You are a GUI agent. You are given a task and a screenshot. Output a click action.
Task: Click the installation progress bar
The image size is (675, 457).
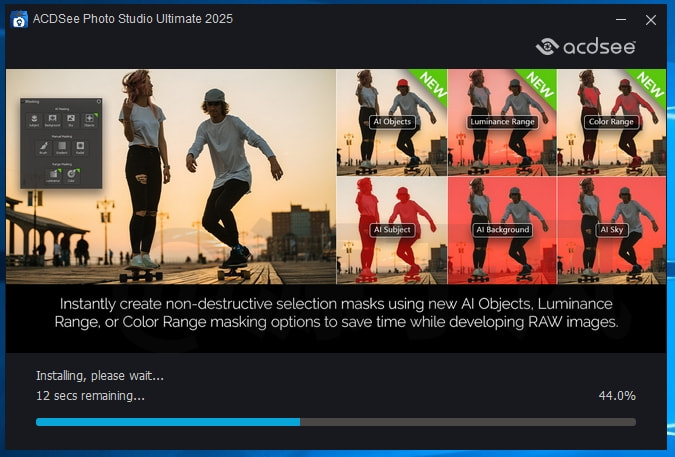click(x=336, y=422)
